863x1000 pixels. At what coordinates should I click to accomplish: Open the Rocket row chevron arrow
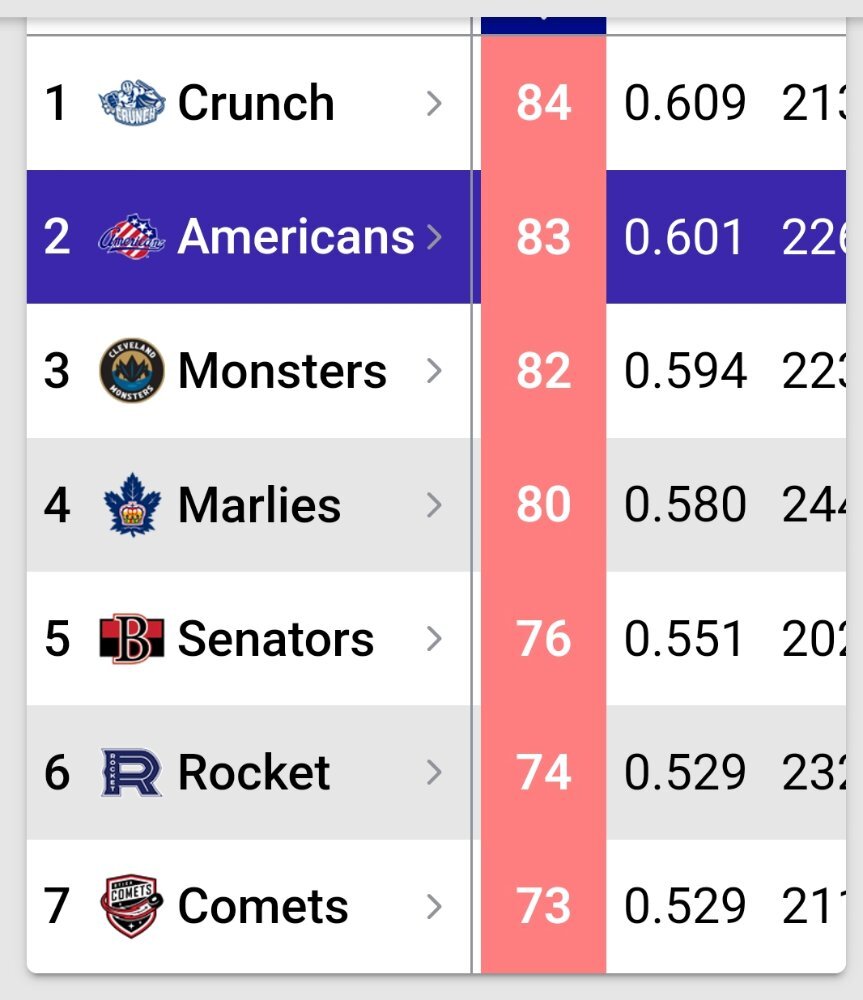point(434,773)
